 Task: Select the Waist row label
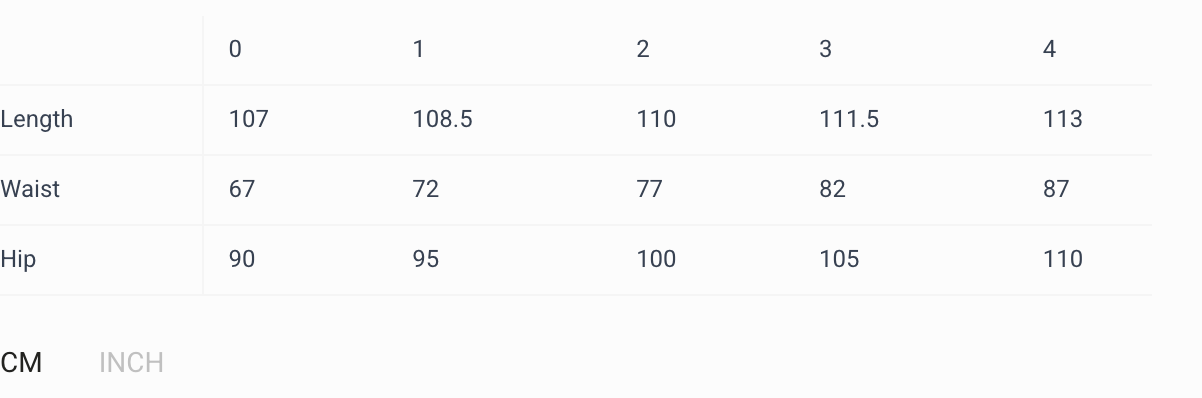pyautogui.click(x=30, y=189)
